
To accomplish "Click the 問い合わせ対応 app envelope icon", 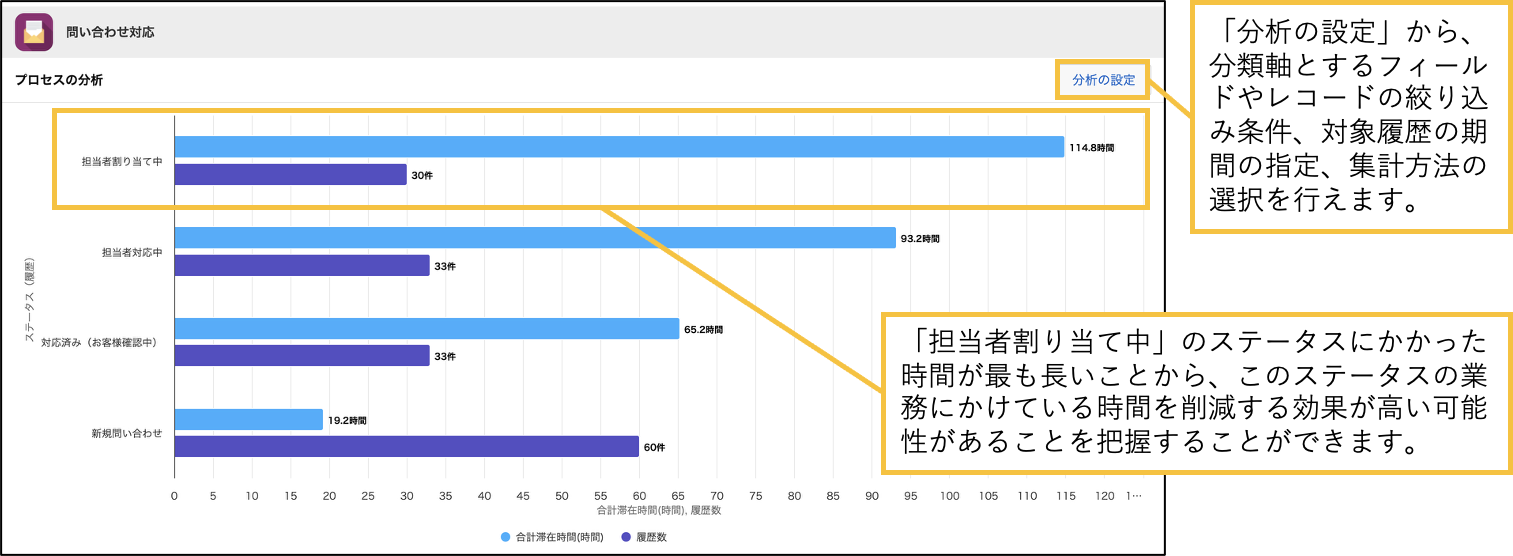I will (x=34, y=32).
